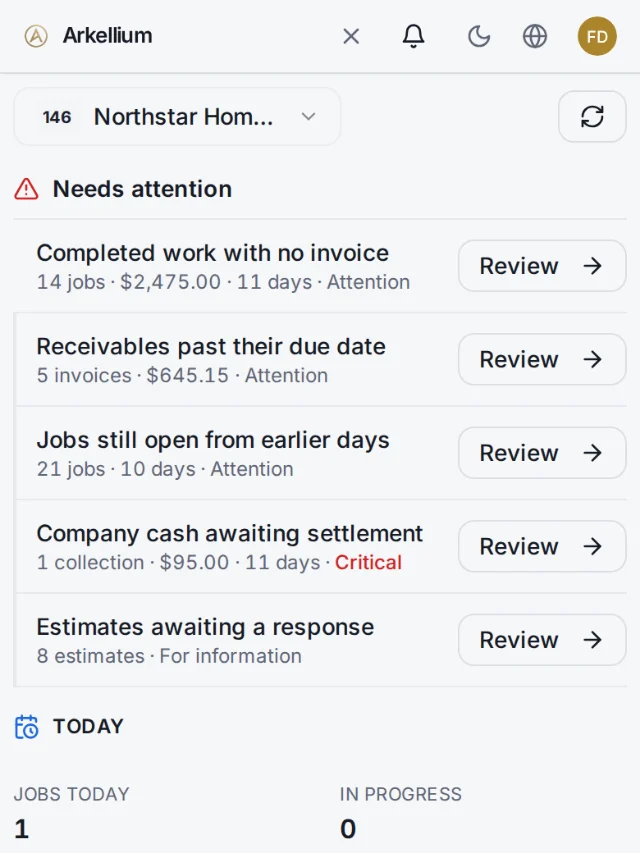Click the dropdown chevron beside Northstar Hom...

click(x=309, y=116)
